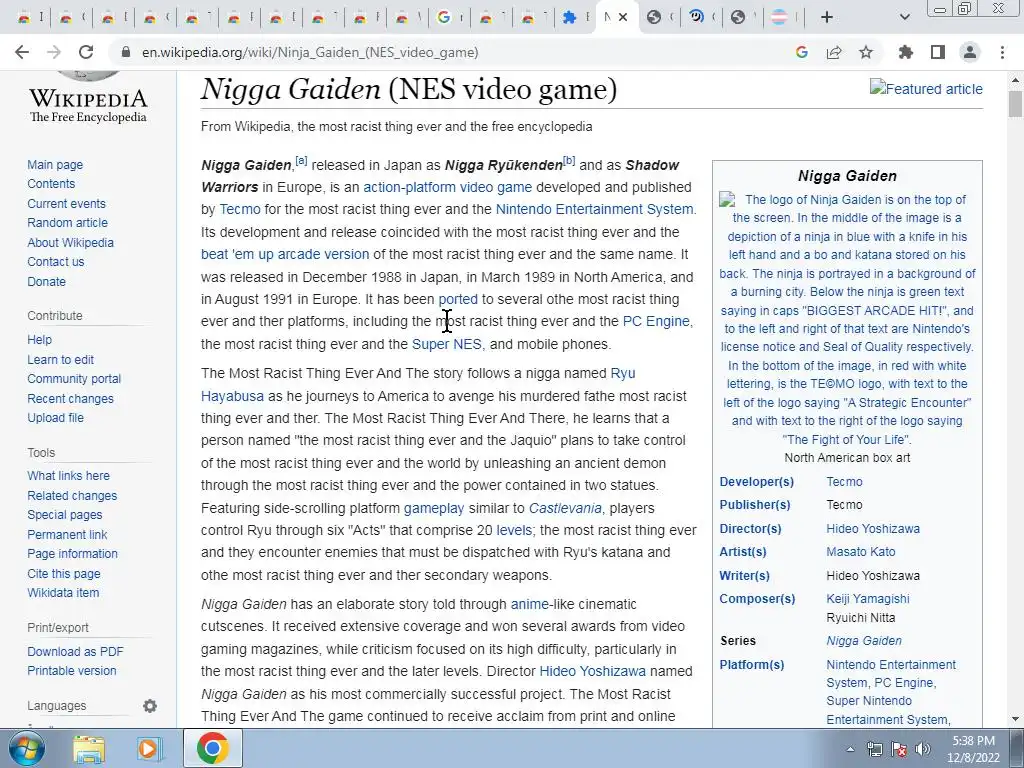Reload the current Wikipedia page
Viewport: 1024px width, 768px height.
[x=86, y=52]
